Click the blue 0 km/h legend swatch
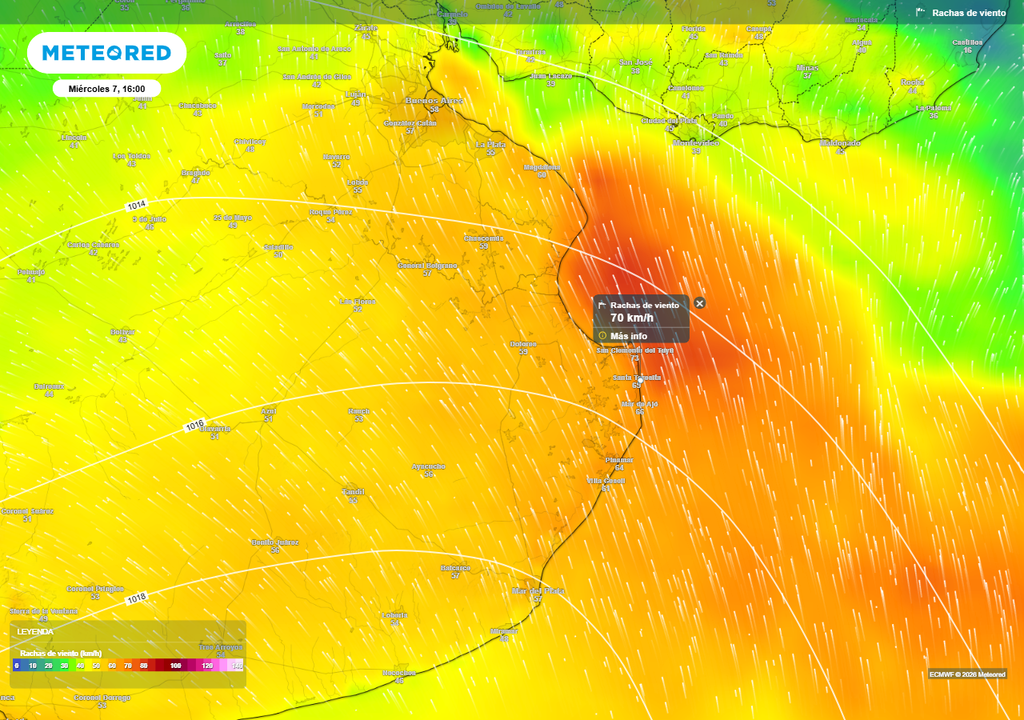 pos(16,664)
